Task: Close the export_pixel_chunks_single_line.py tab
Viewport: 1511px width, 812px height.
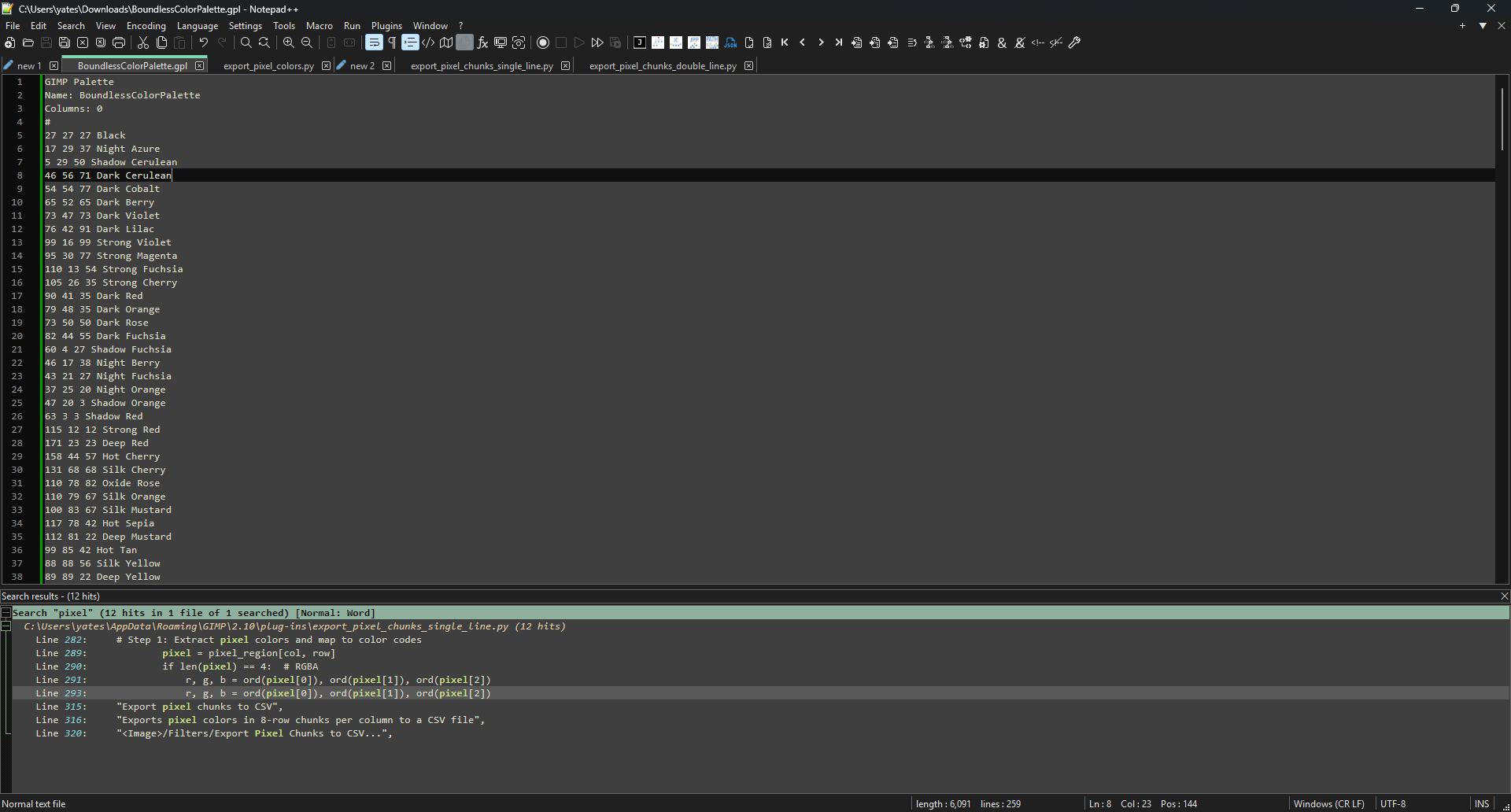Action: 565,66
